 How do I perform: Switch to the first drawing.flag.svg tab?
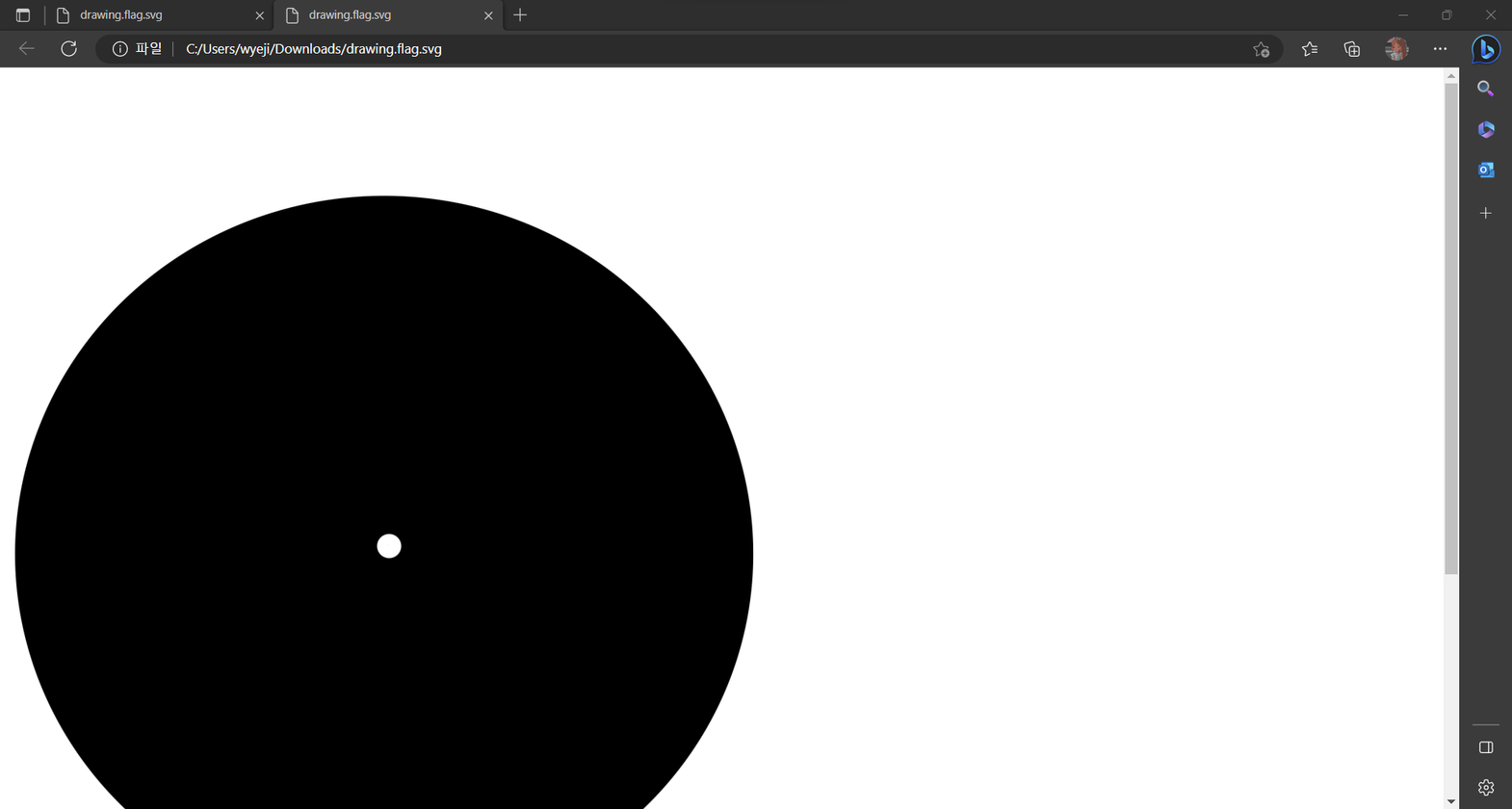(159, 15)
